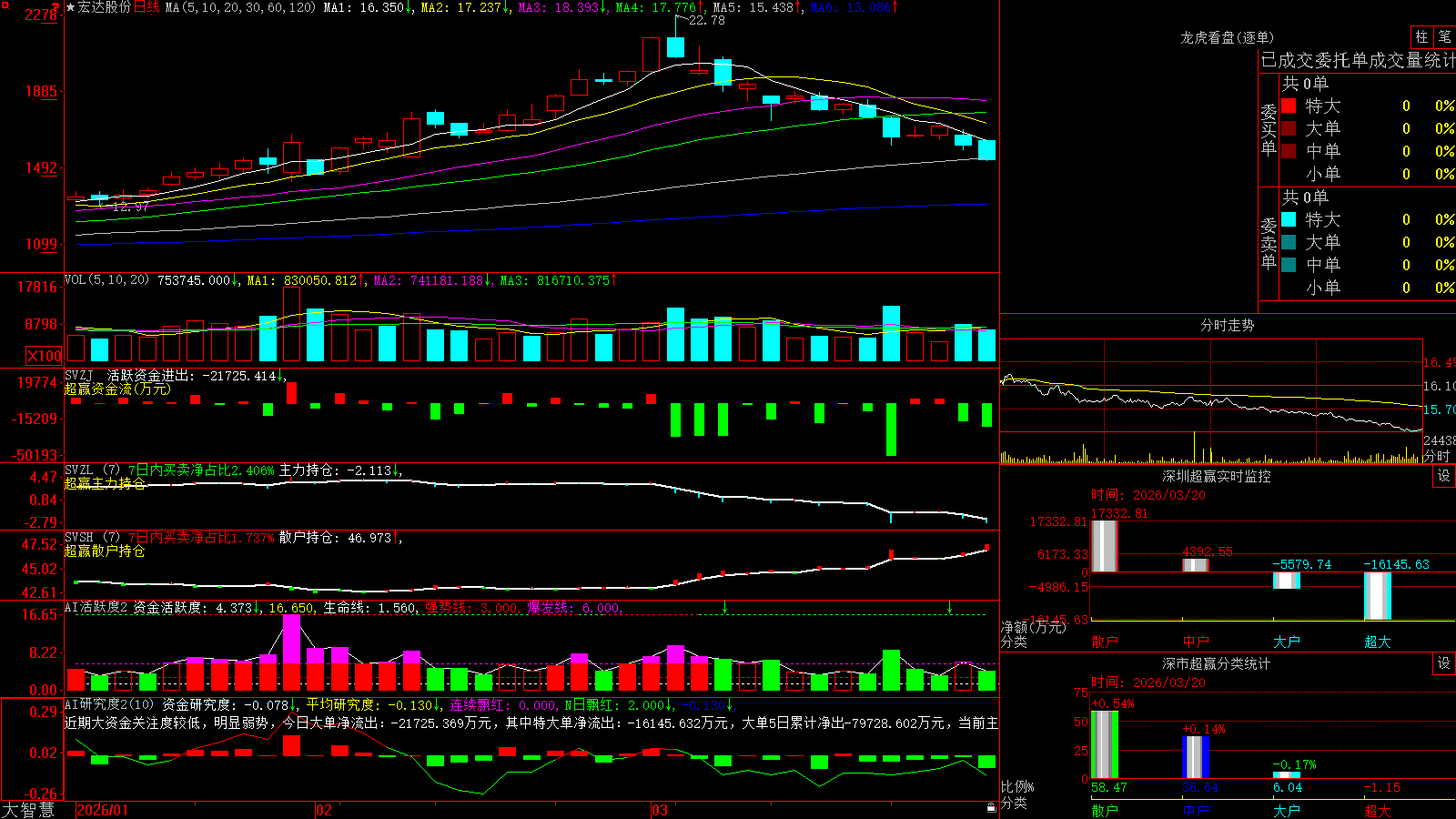Click 时间: 2026/03/20 in 深圳超赢实时监控
This screenshot has width=1456, height=819.
(x=1148, y=495)
